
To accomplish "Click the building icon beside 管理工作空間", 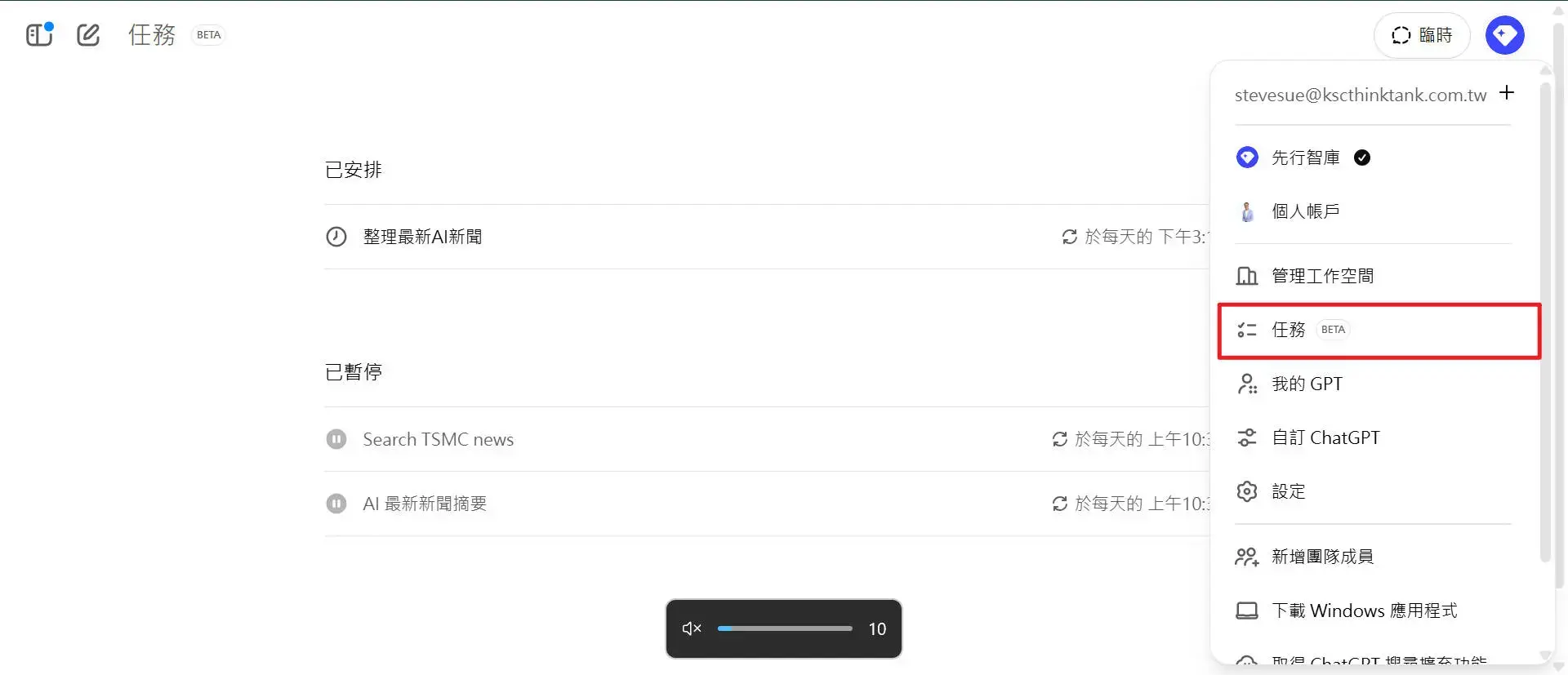I will tap(1247, 276).
